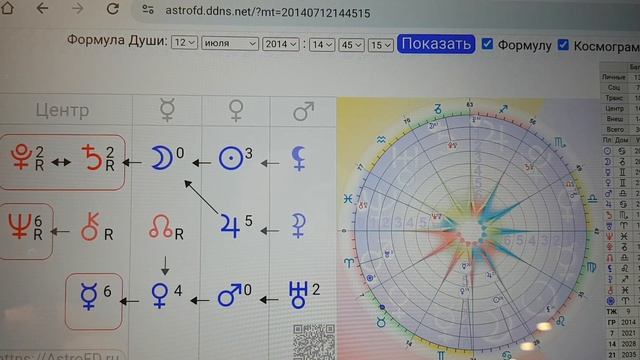Screen dimensions: 640x360
Task: Open the year dropdown showing 2014
Action: coord(280,44)
